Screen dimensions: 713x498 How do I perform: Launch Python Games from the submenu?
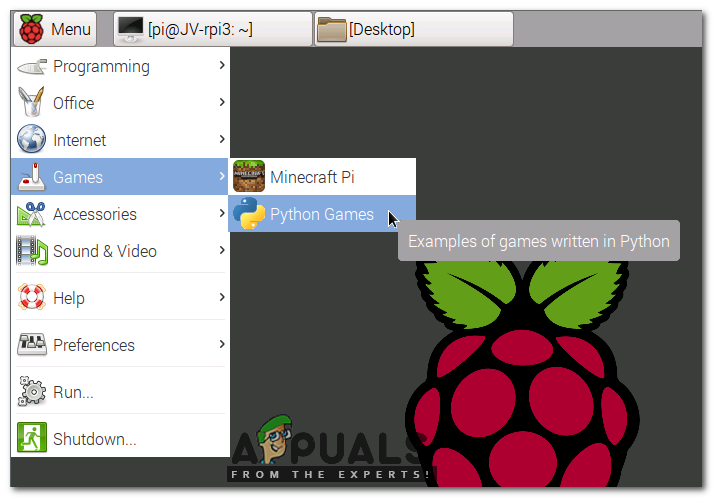click(x=322, y=214)
